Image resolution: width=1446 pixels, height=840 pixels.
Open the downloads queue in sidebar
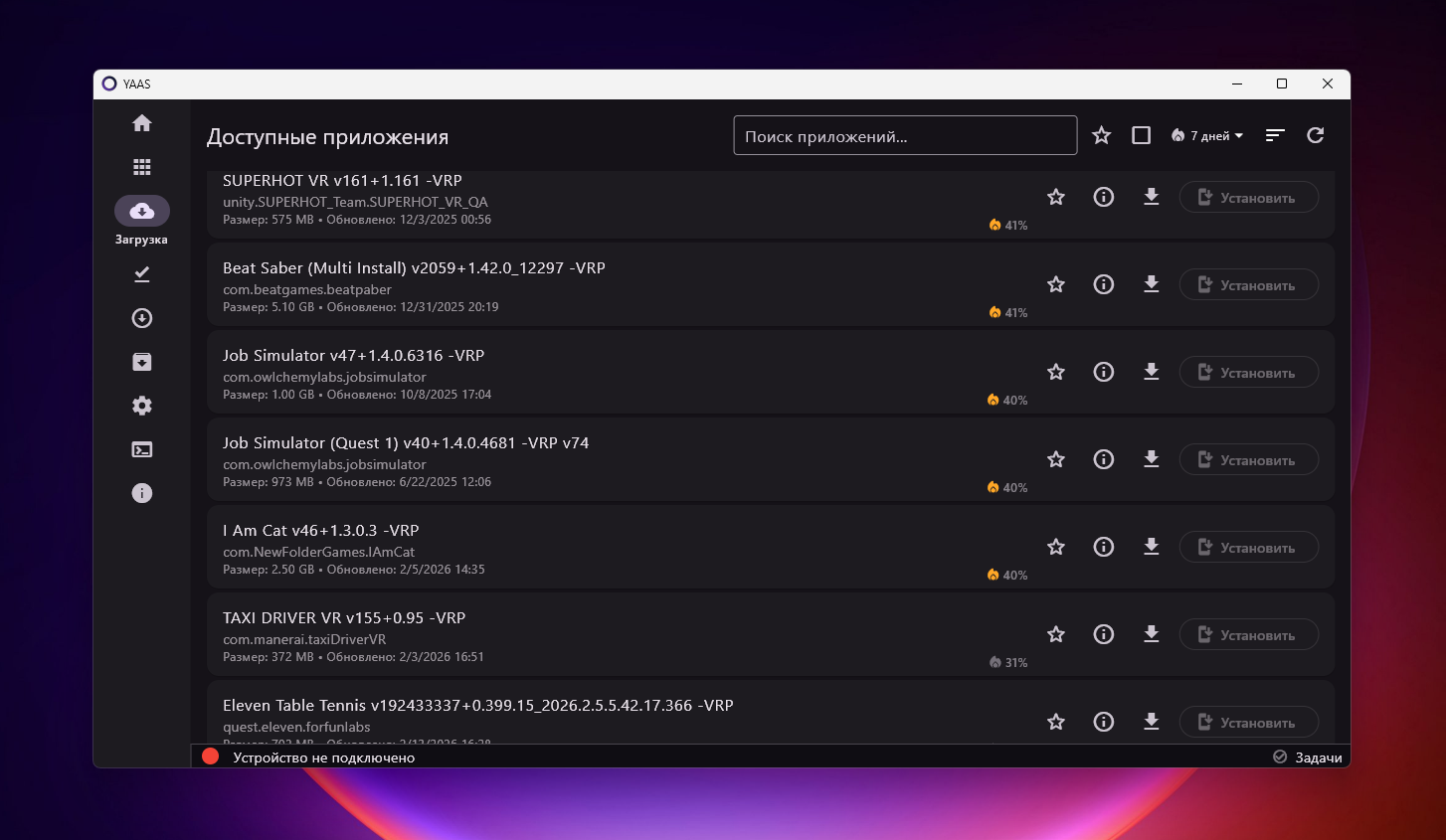pyautogui.click(x=142, y=318)
